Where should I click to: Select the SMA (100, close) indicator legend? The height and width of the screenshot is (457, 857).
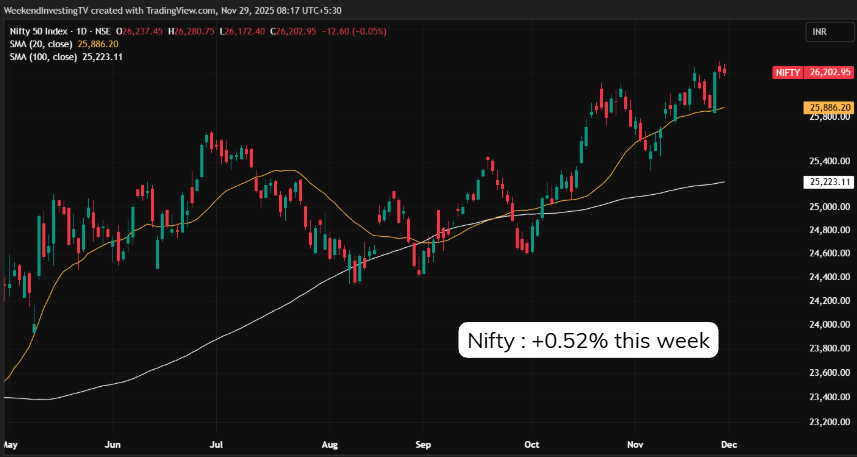[x=40, y=58]
